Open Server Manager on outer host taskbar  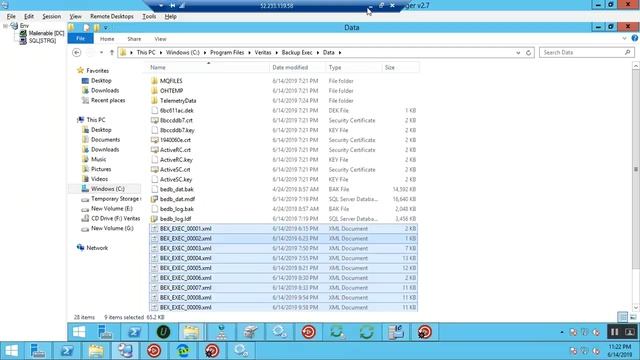[38, 351]
